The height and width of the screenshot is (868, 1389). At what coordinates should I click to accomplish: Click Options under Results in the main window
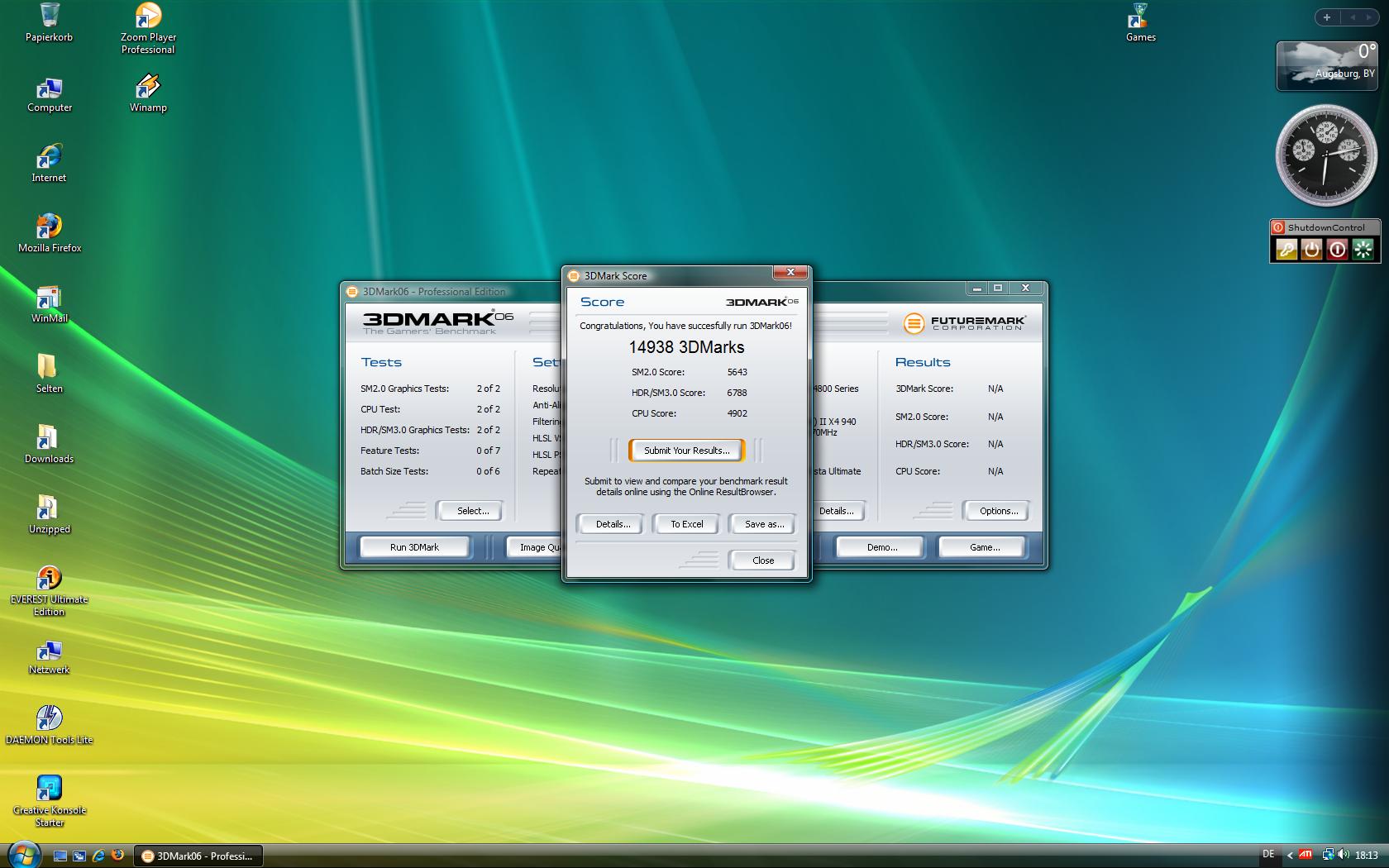pyautogui.click(x=998, y=511)
